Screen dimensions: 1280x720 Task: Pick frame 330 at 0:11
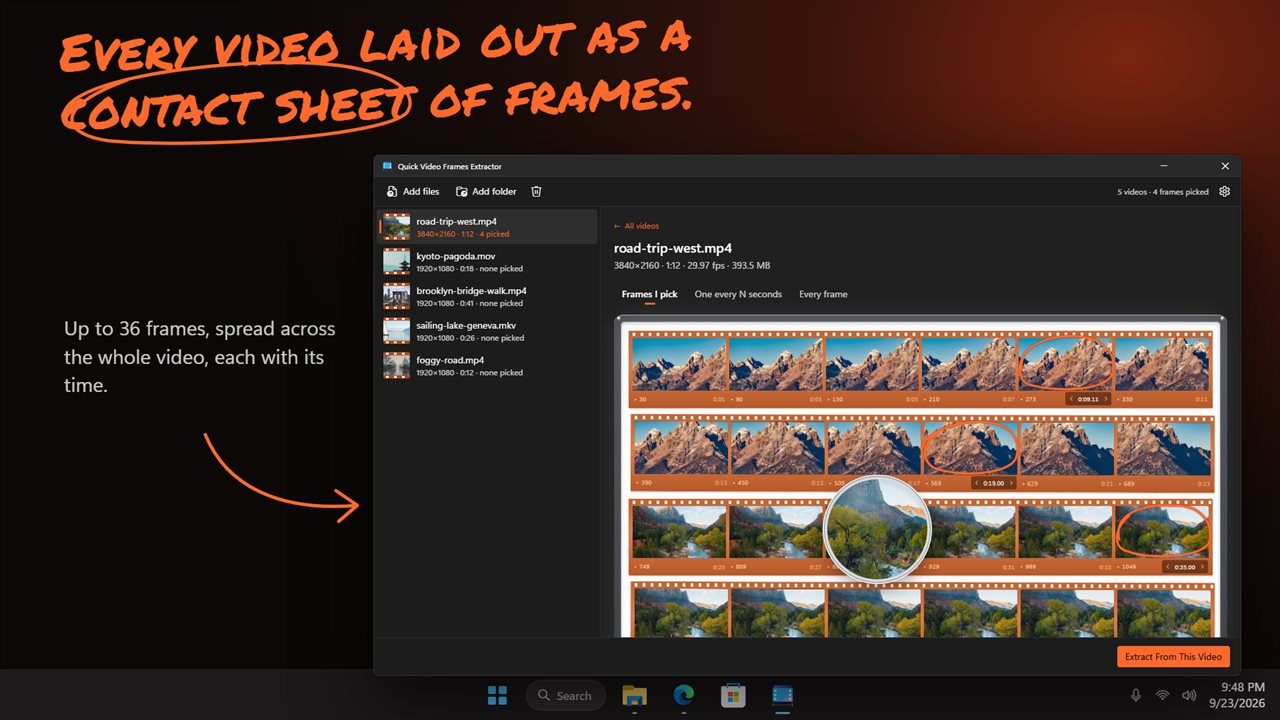1161,363
